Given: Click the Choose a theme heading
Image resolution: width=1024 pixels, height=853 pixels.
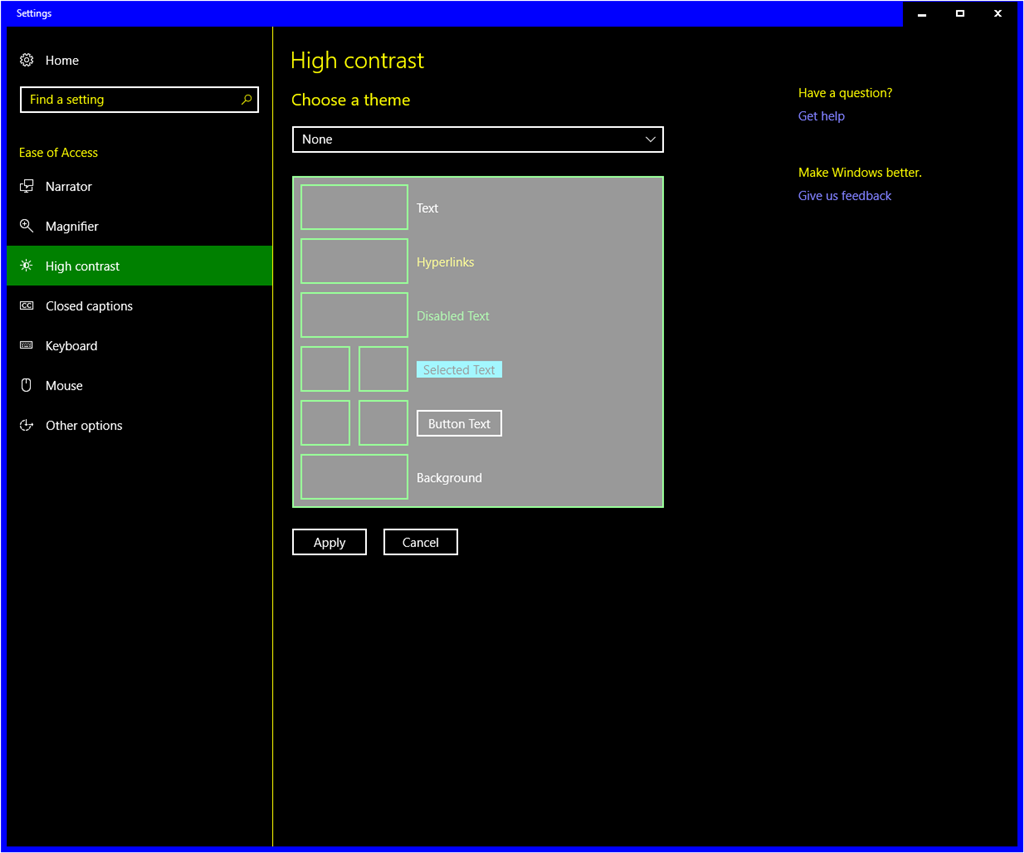Looking at the screenshot, I should 351,100.
